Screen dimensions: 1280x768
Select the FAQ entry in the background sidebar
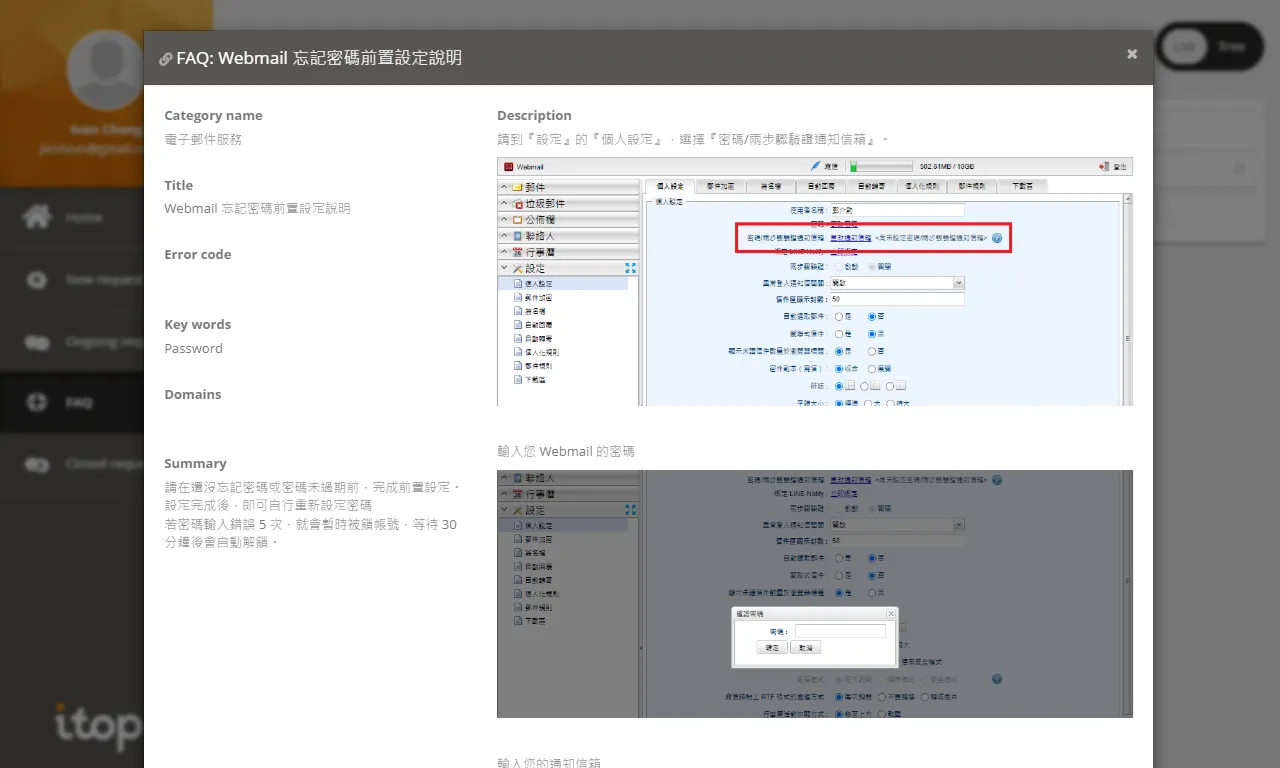pos(72,403)
